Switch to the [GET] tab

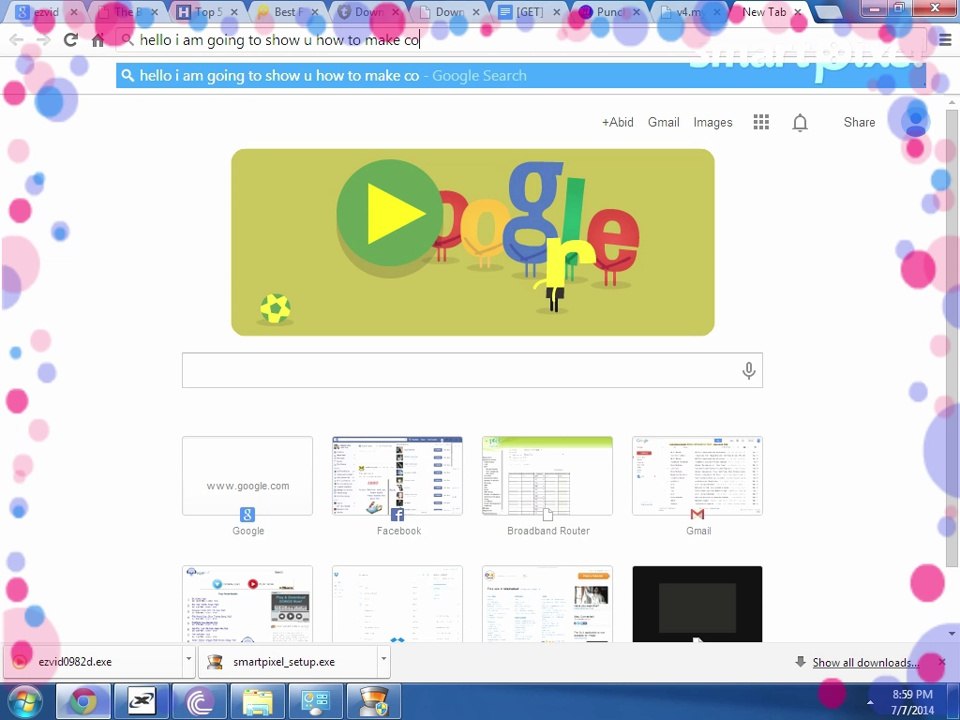(529, 12)
